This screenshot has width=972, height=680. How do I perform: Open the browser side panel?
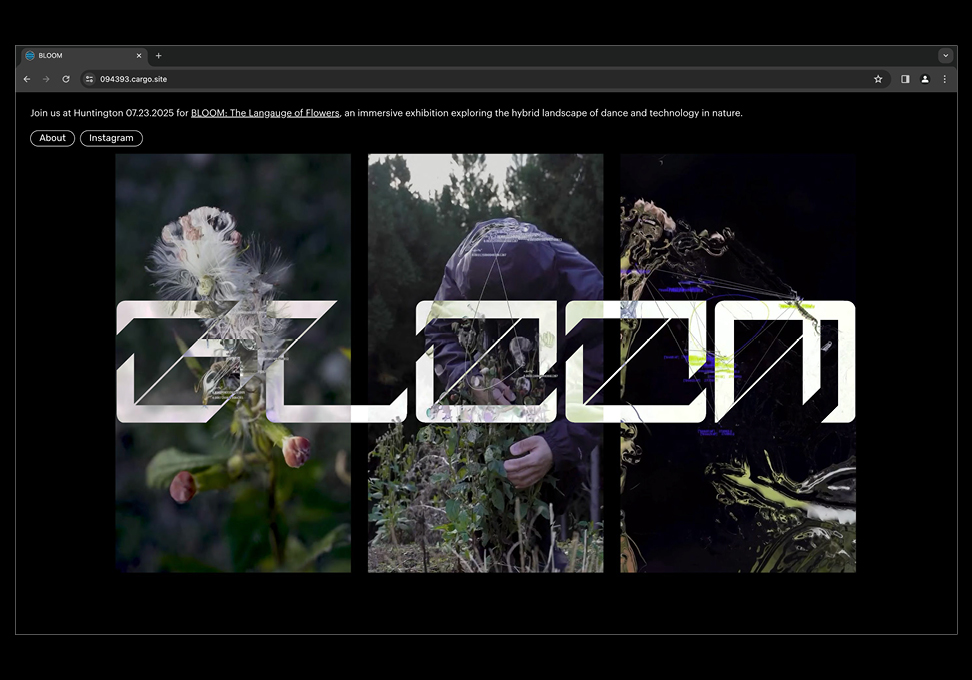(905, 79)
